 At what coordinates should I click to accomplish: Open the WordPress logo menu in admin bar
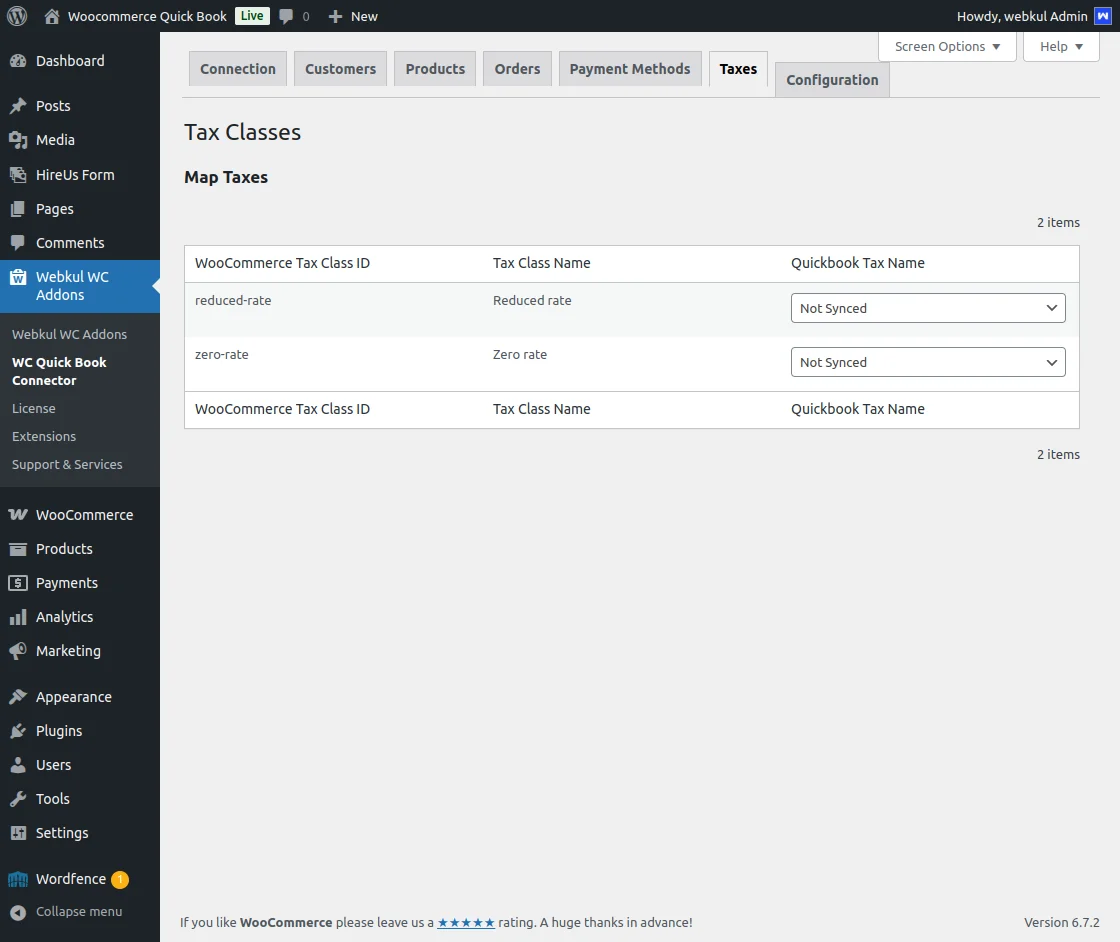pos(16,16)
